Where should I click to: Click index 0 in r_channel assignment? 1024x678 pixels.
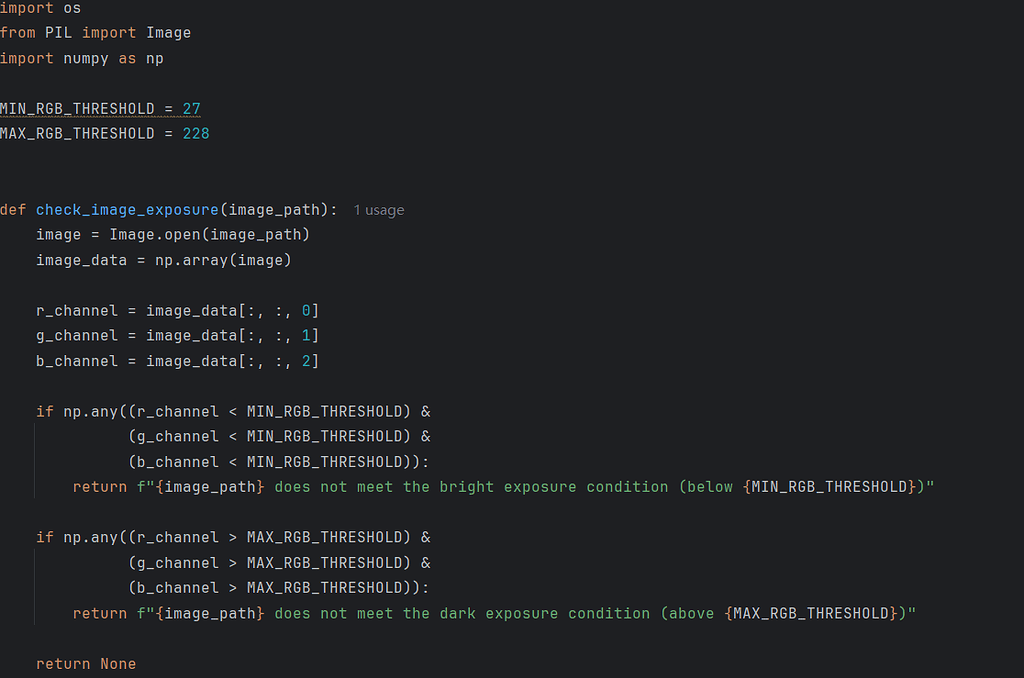(306, 311)
